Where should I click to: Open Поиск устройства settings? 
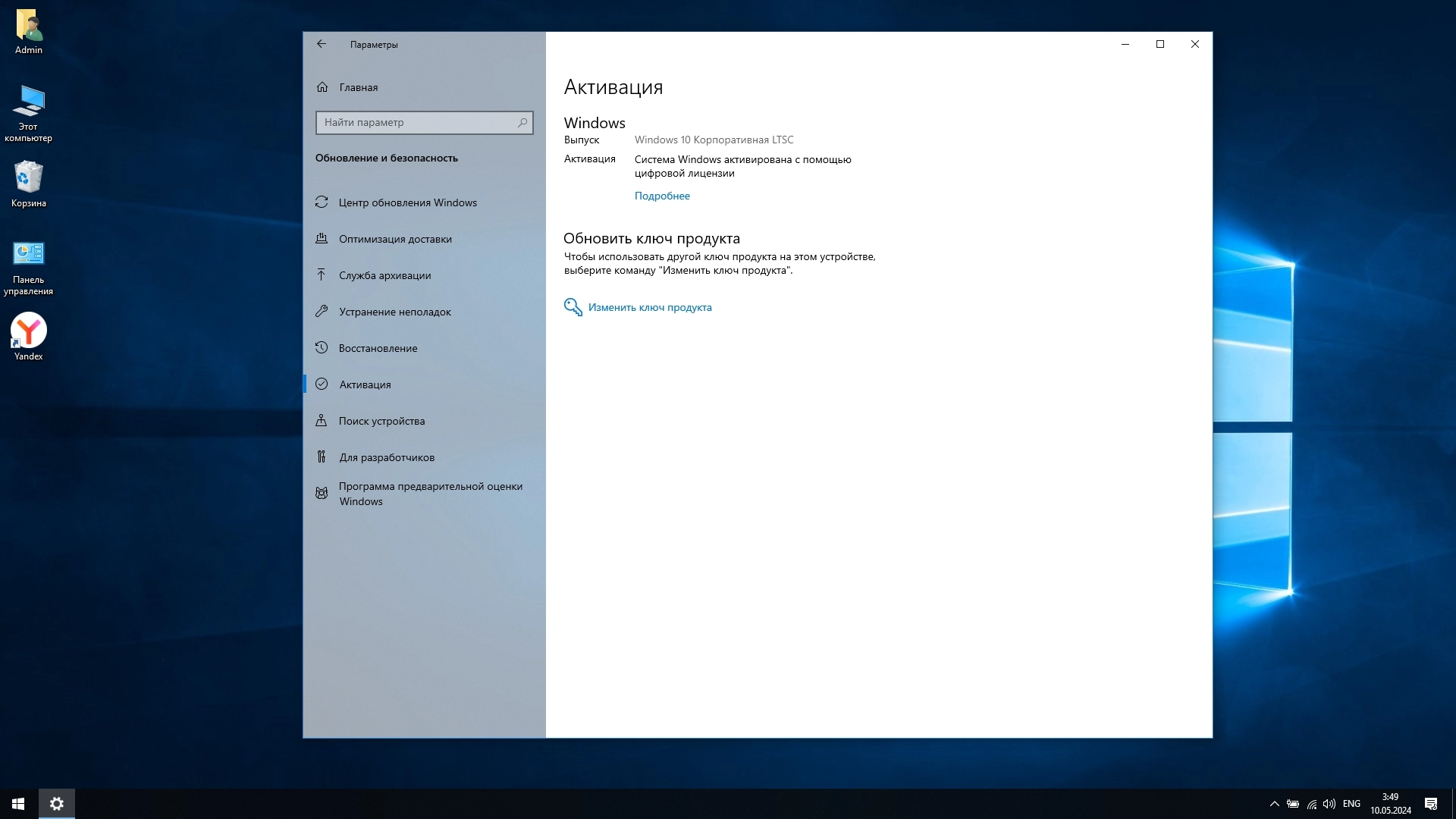coord(381,421)
